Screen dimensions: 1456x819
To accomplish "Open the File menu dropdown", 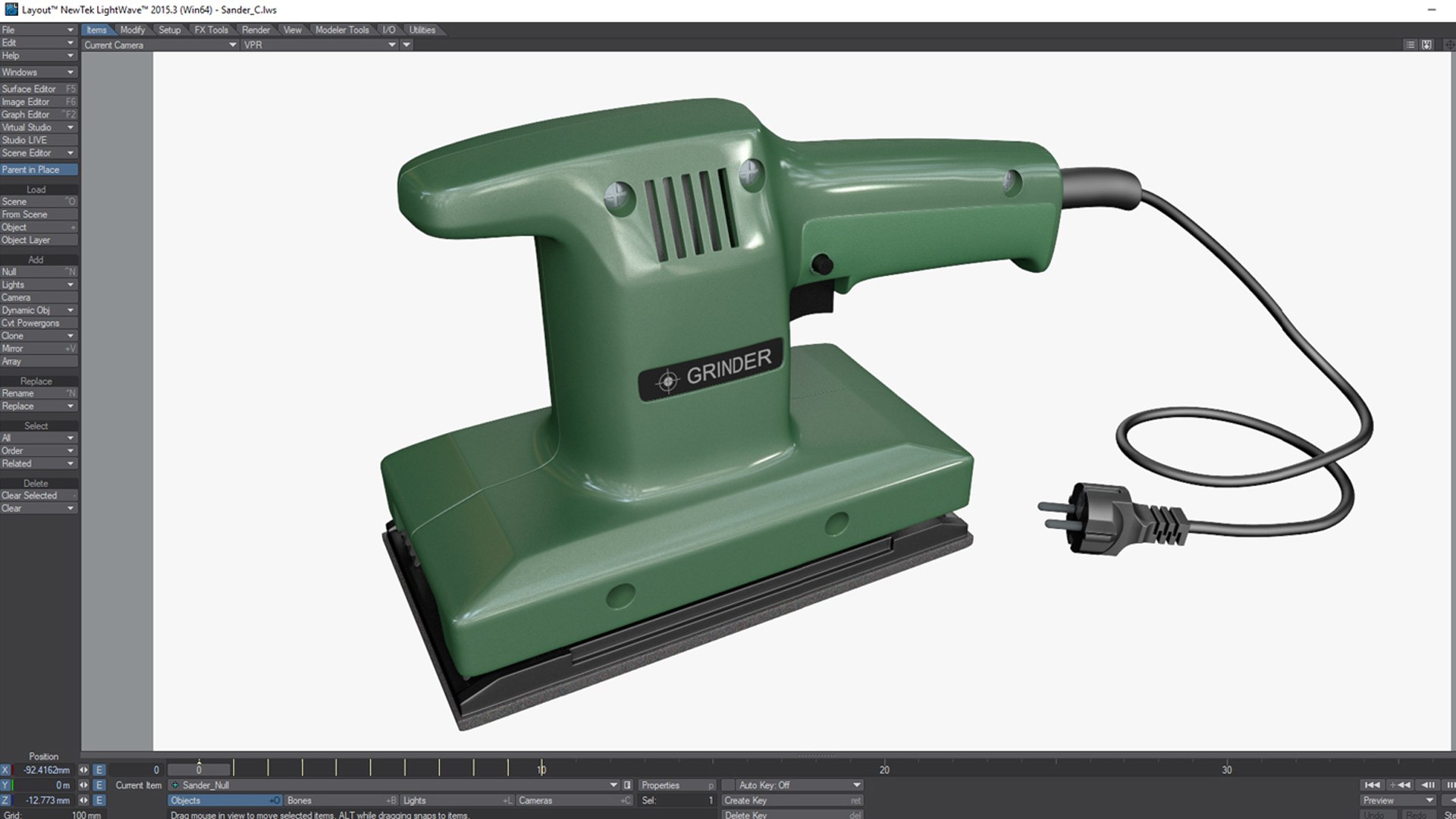I will tap(38, 30).
